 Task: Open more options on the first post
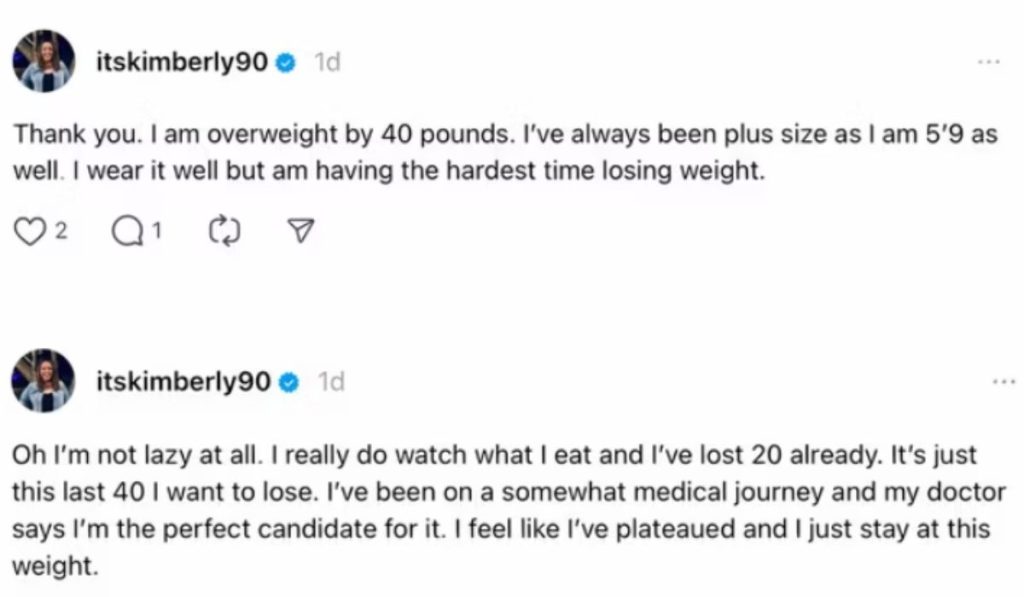pos(988,62)
